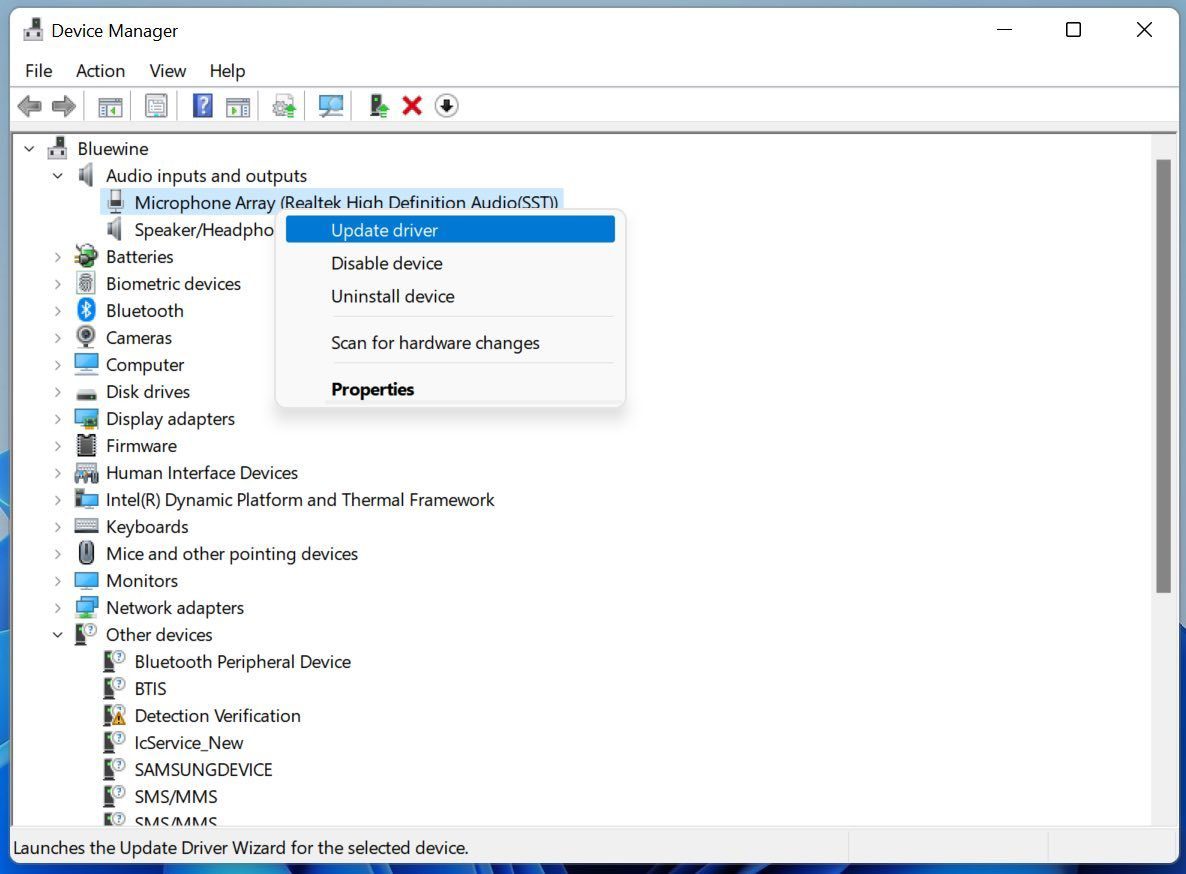The height and width of the screenshot is (874, 1186).
Task: Click the Network adapters icon
Action: tap(86, 607)
